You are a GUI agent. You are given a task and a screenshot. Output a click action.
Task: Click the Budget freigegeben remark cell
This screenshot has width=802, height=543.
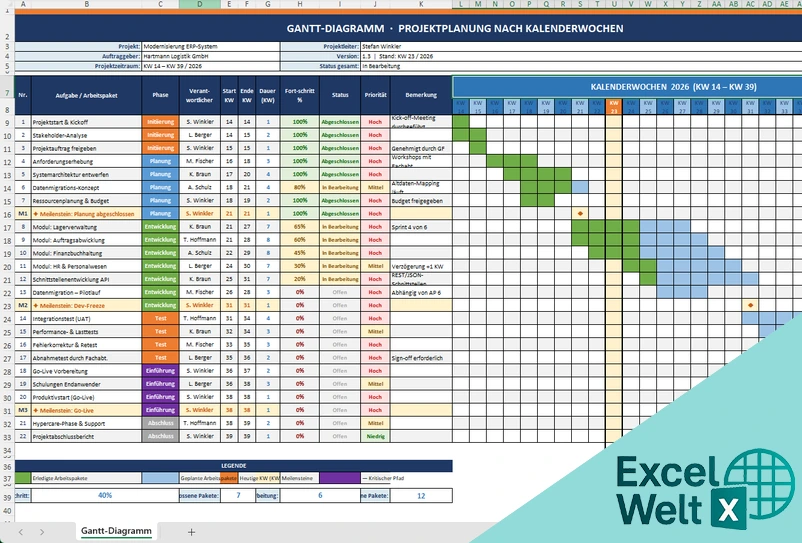coord(421,200)
